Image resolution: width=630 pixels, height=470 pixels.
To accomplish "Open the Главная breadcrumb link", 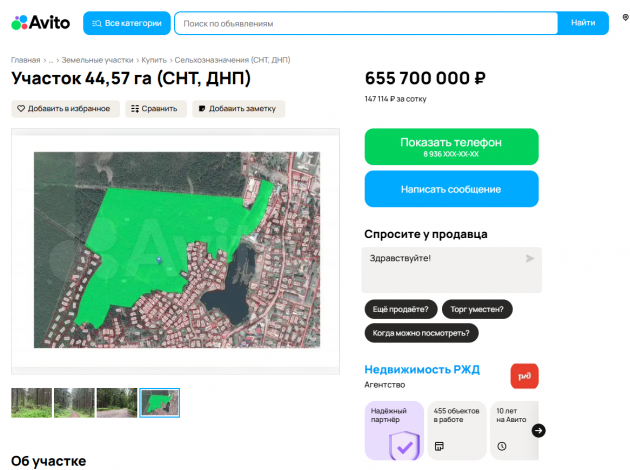I will tap(26, 60).
